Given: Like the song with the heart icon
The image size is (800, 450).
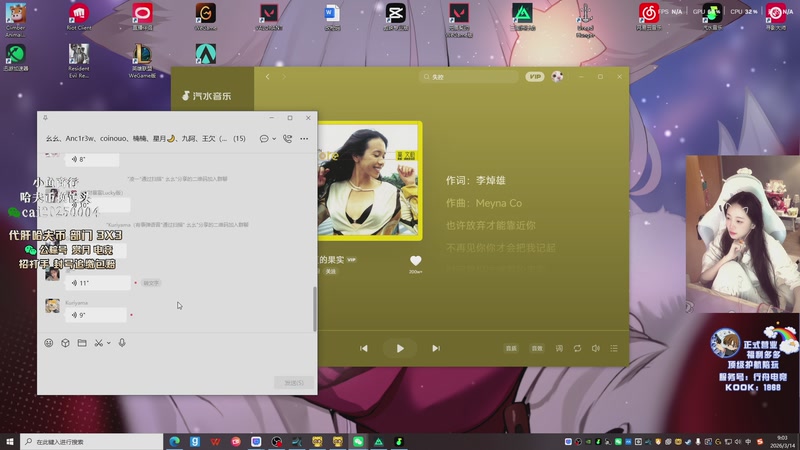Looking at the screenshot, I should (x=415, y=261).
